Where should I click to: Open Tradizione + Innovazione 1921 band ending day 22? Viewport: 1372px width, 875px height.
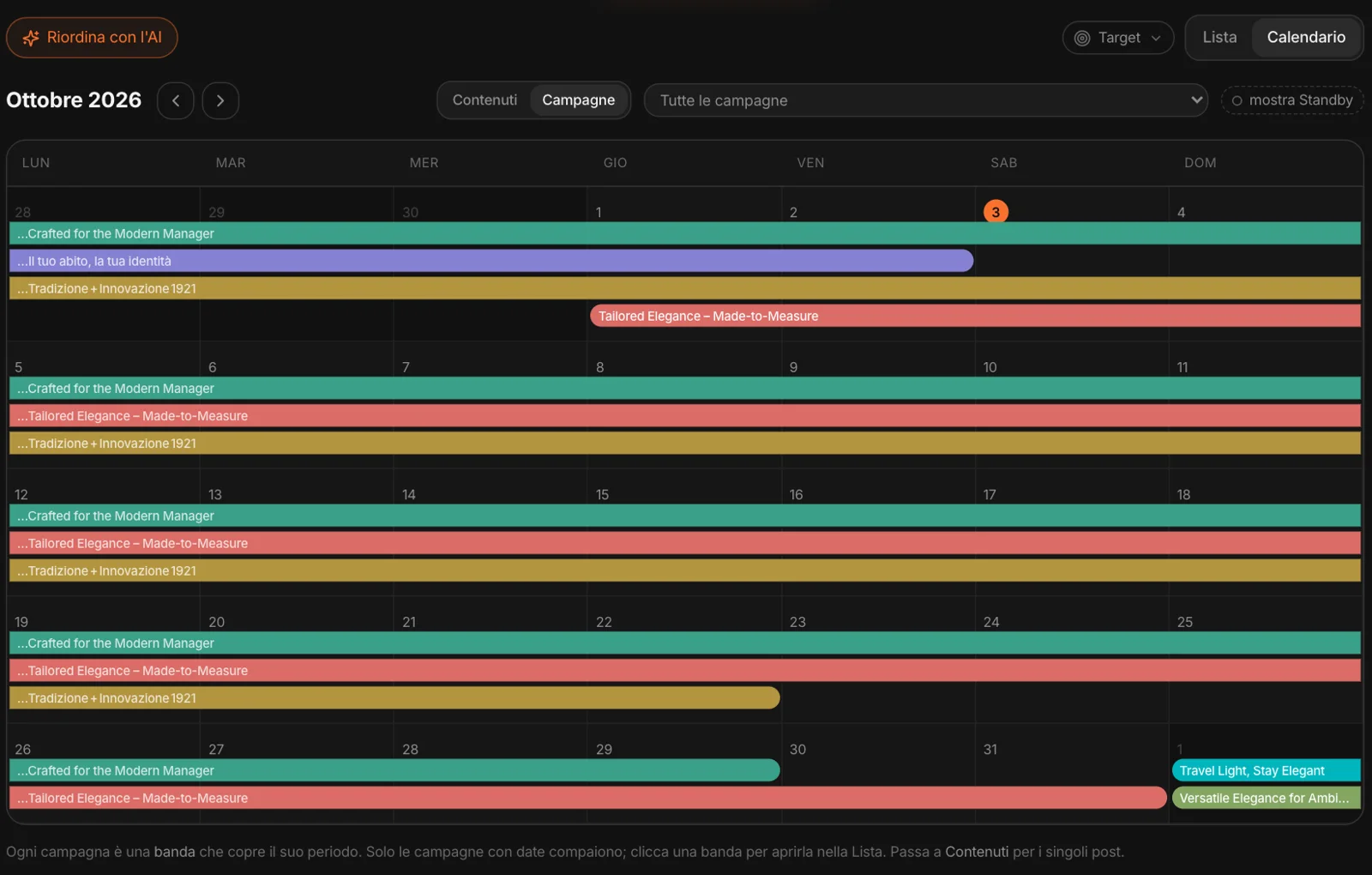pos(394,698)
